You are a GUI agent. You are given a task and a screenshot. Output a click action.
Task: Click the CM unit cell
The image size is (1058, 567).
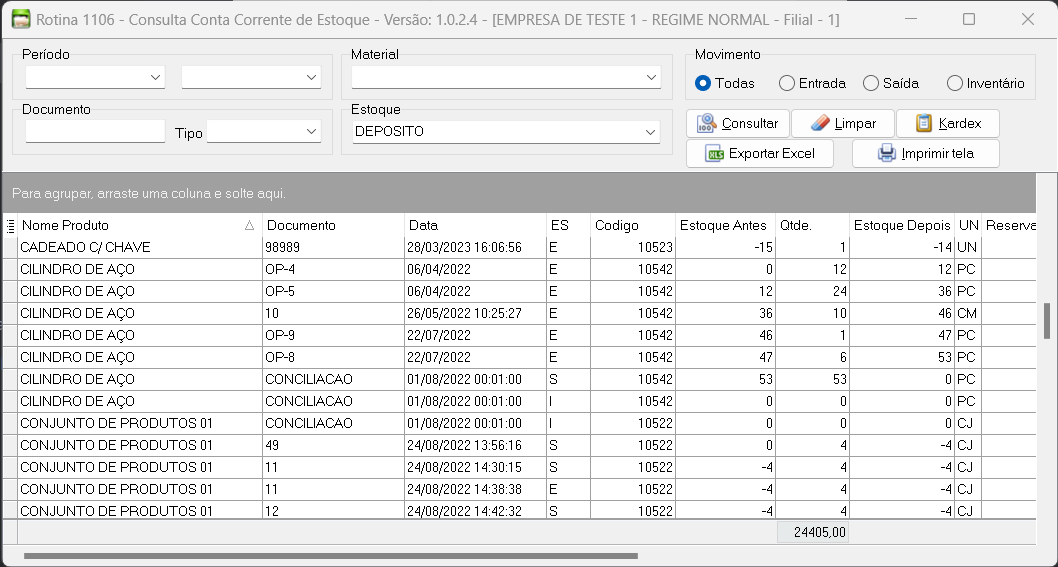[966, 313]
